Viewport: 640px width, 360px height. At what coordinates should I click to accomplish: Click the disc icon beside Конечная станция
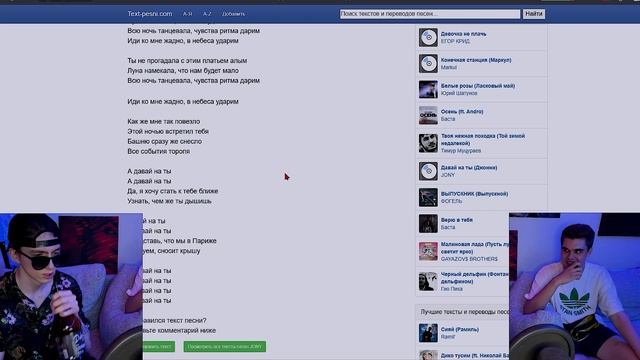428,63
